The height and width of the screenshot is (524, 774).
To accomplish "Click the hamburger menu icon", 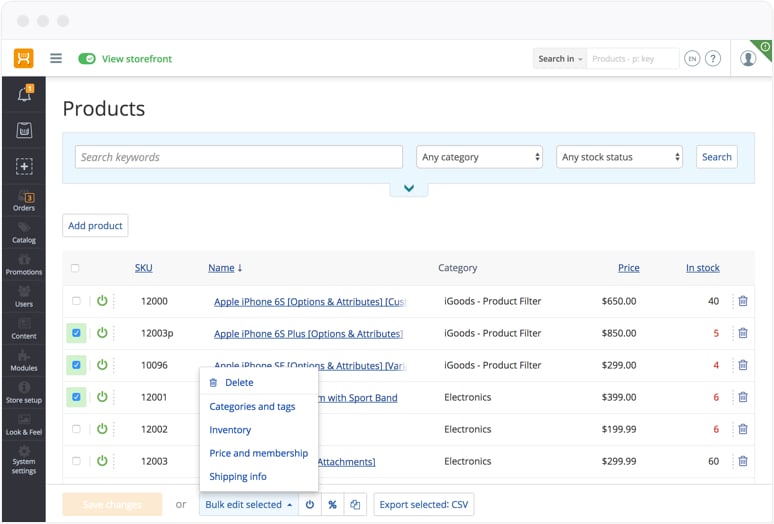I will pyautogui.click(x=56, y=59).
